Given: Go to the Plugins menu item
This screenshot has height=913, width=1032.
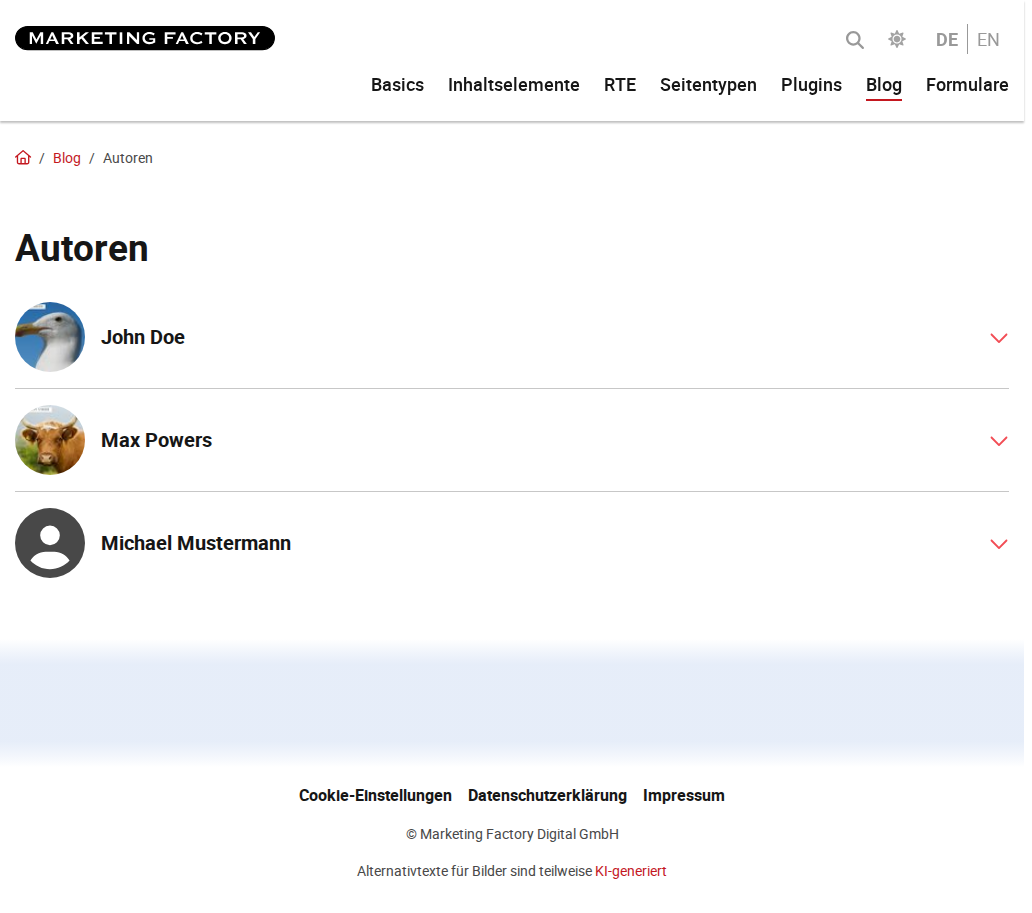Looking at the screenshot, I should (811, 85).
